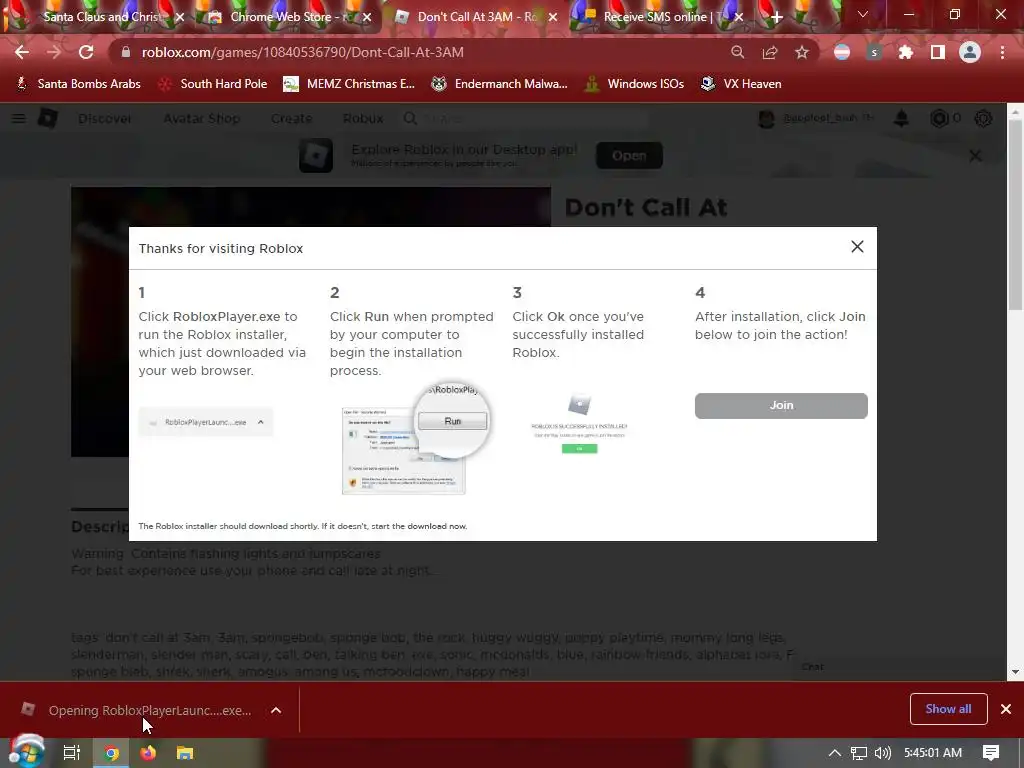Click Show all downloads button

(x=948, y=709)
